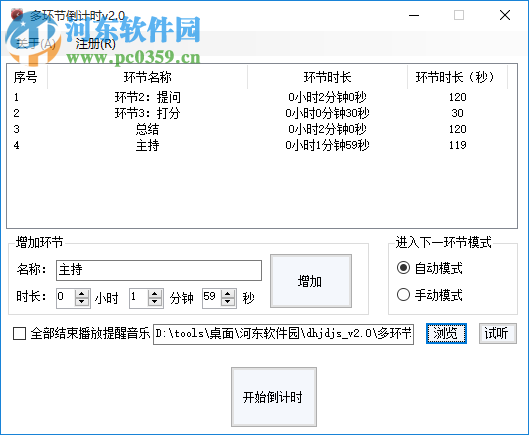Increase hours with up arrow

[82, 294]
